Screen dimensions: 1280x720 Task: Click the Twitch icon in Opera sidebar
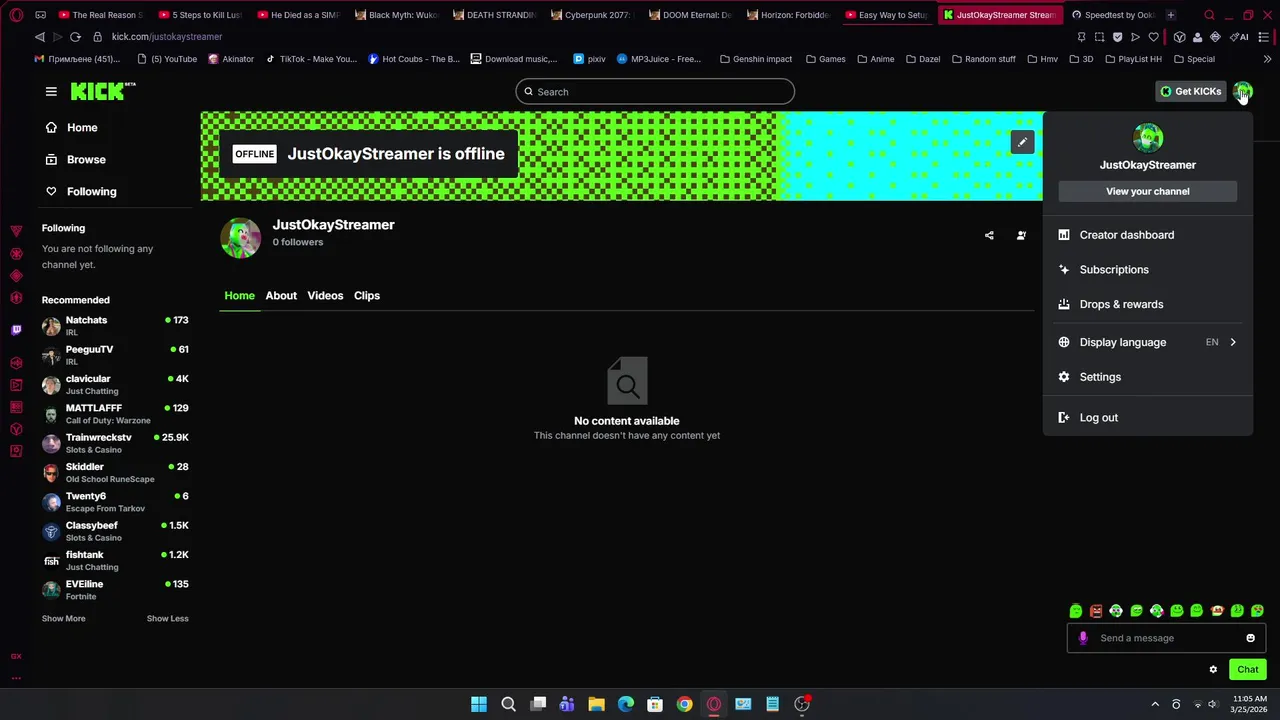click(16, 329)
